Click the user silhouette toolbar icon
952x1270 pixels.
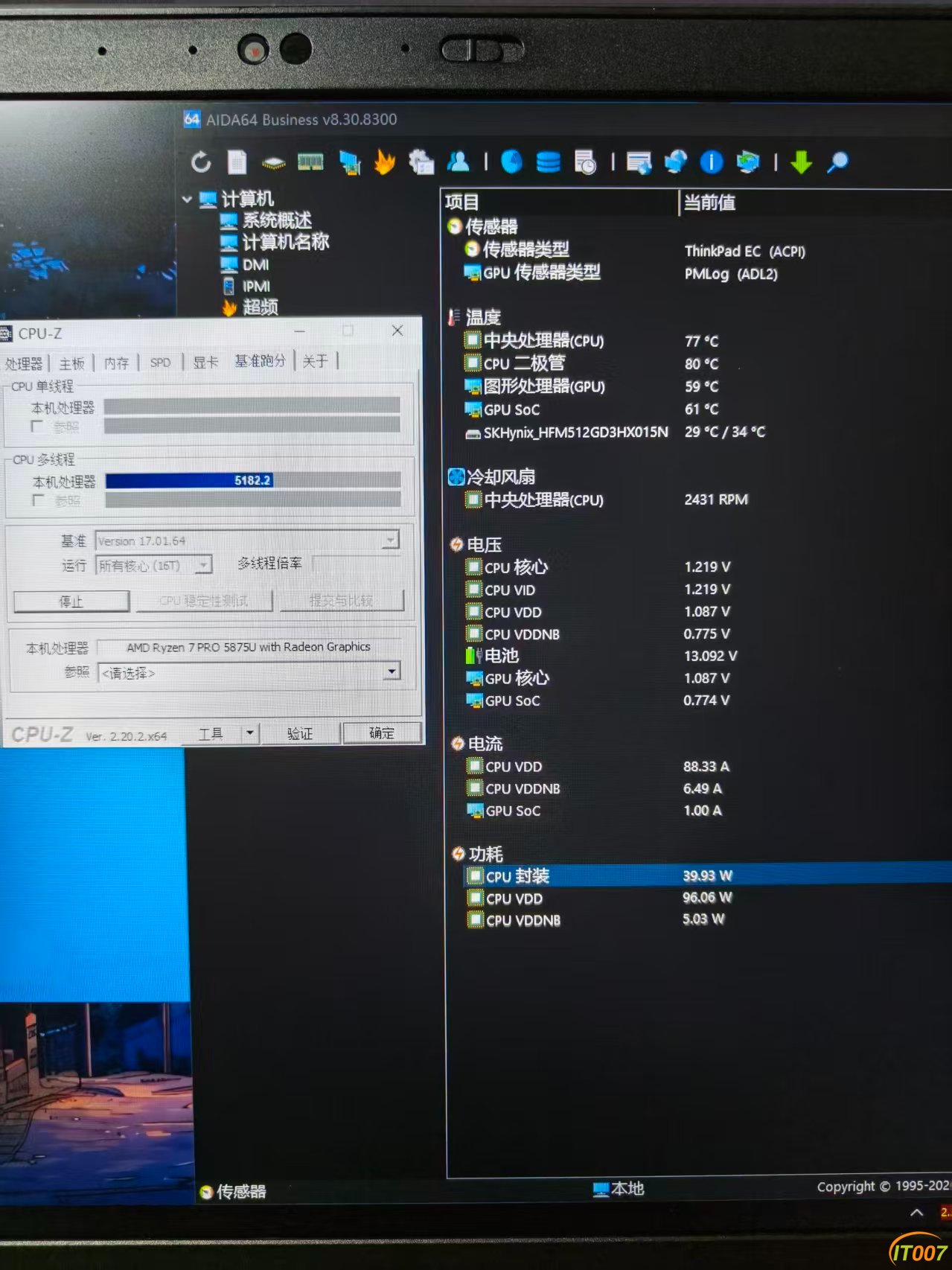(459, 161)
